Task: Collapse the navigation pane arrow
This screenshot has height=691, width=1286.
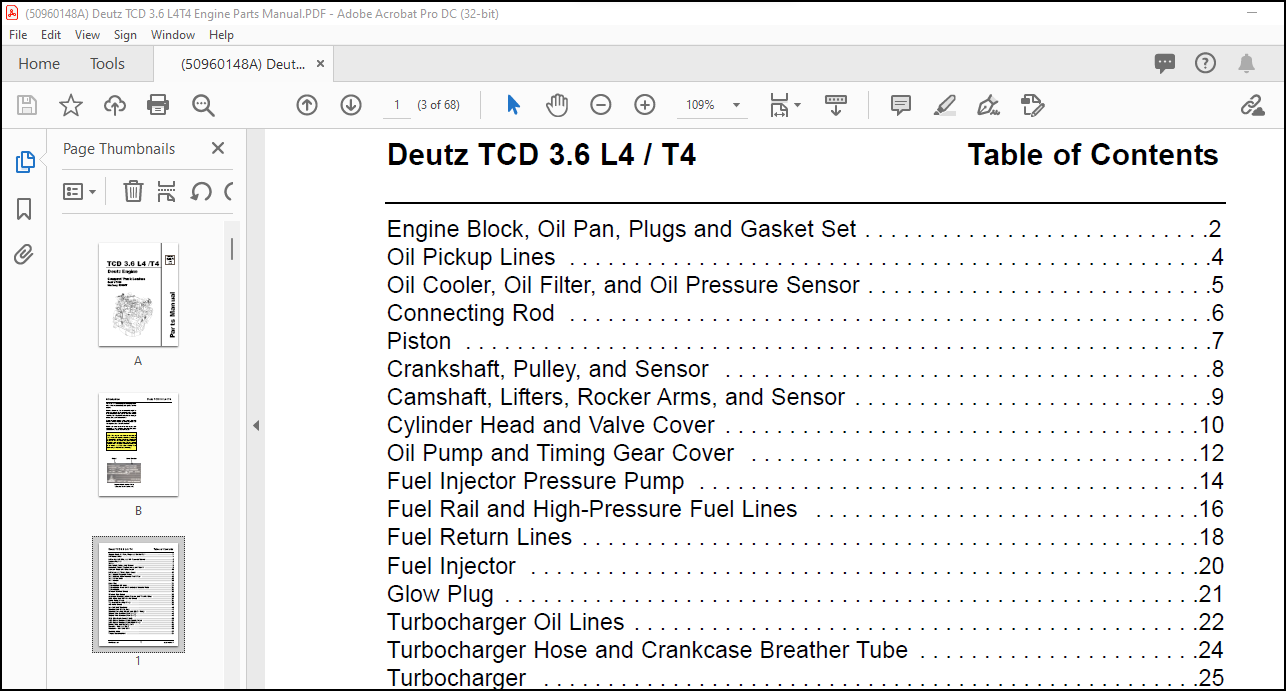Action: 256,426
